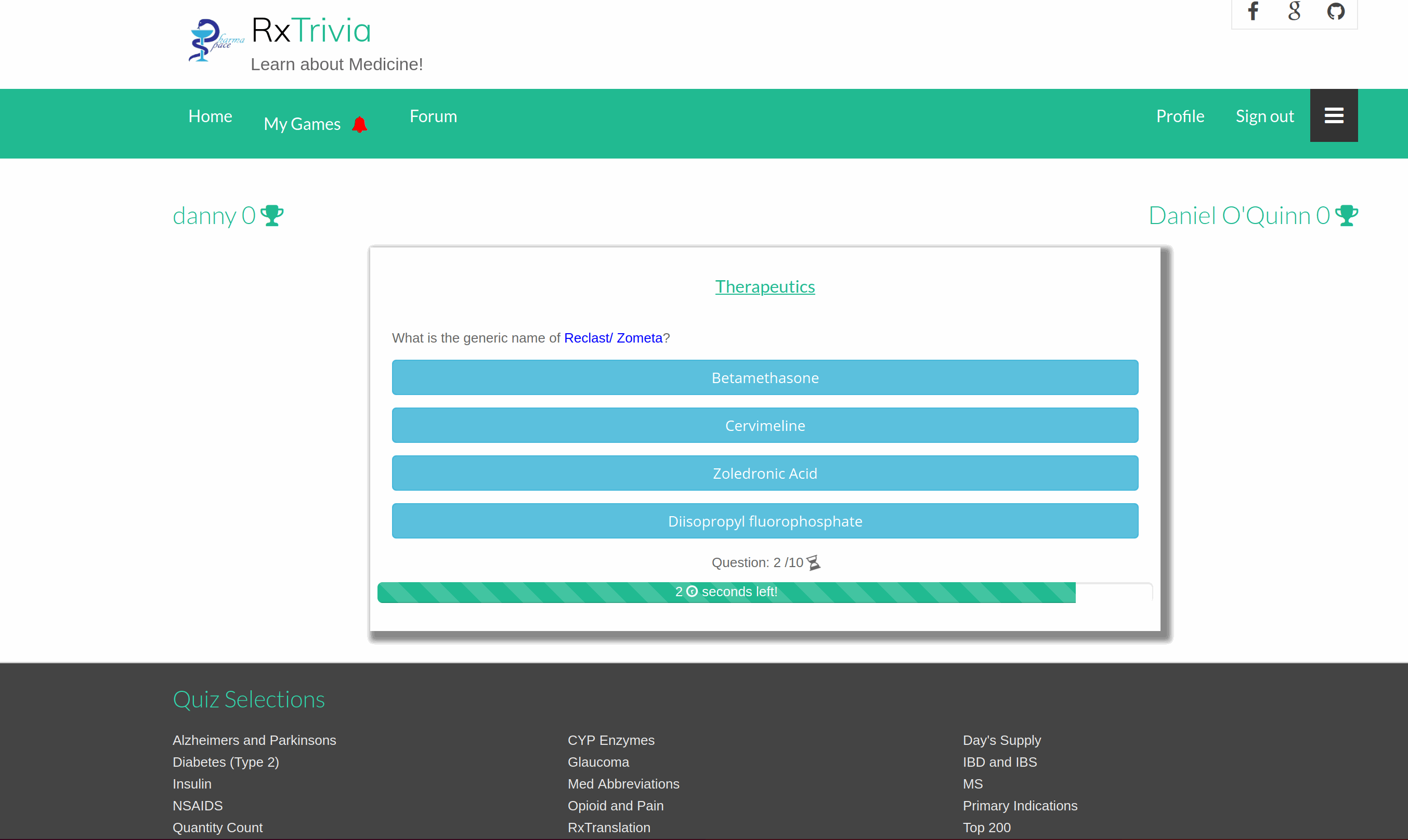Click the PharmaPace logo image
Screen dimensions: 1408x840
tap(215, 41)
